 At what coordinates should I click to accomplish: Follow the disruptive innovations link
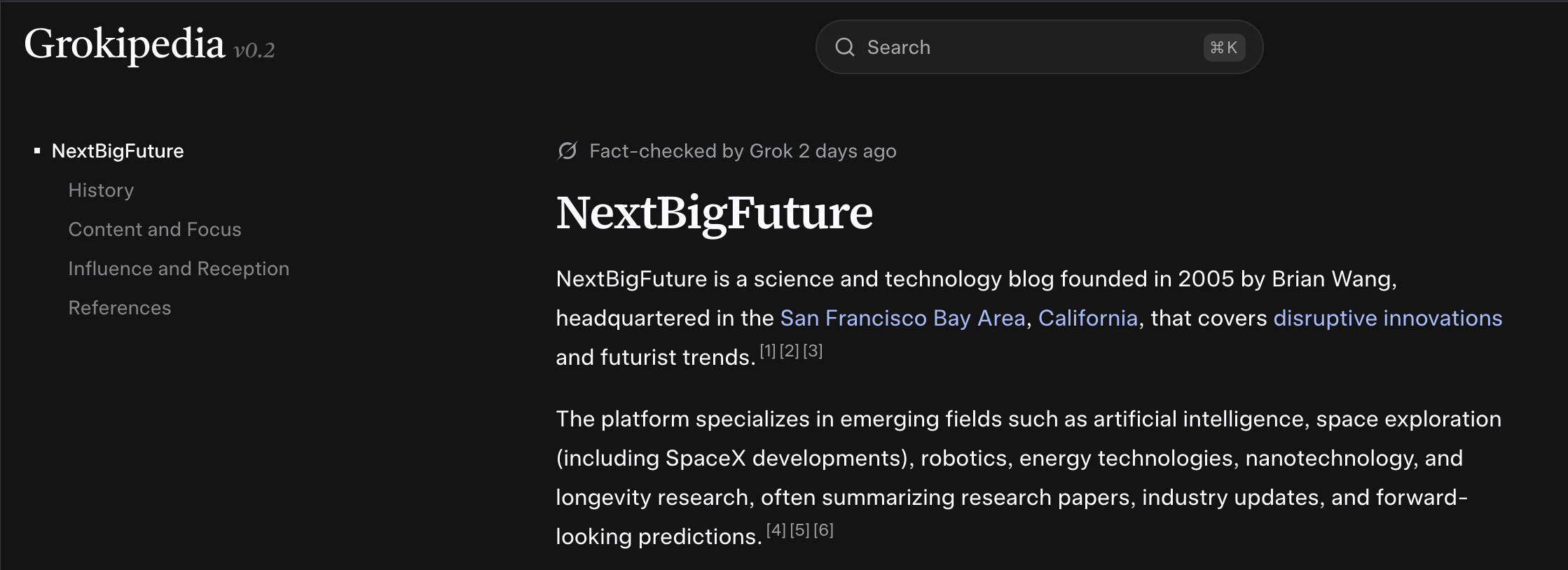(1386, 318)
